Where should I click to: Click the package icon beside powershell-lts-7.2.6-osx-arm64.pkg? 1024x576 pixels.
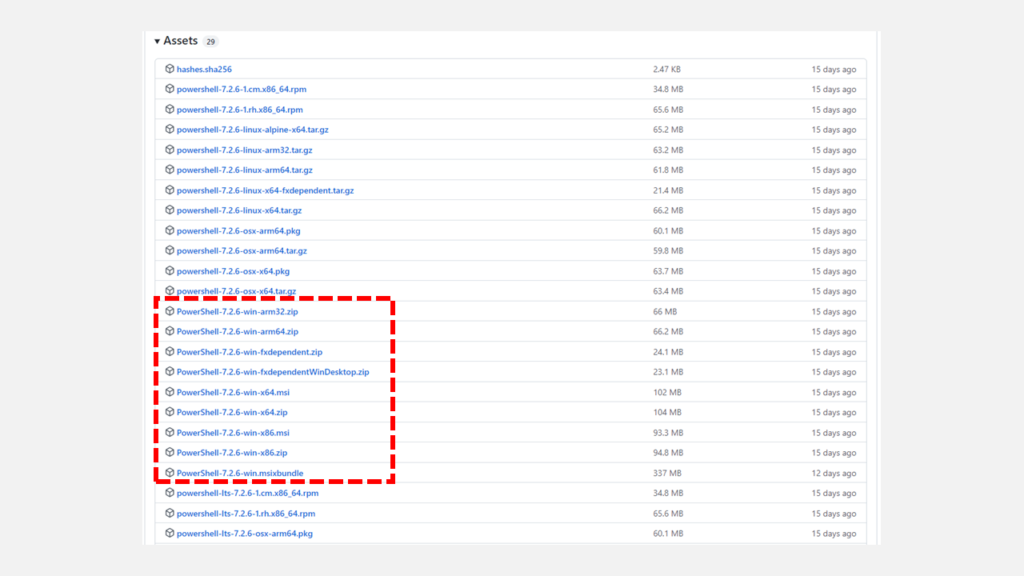[x=170, y=533]
